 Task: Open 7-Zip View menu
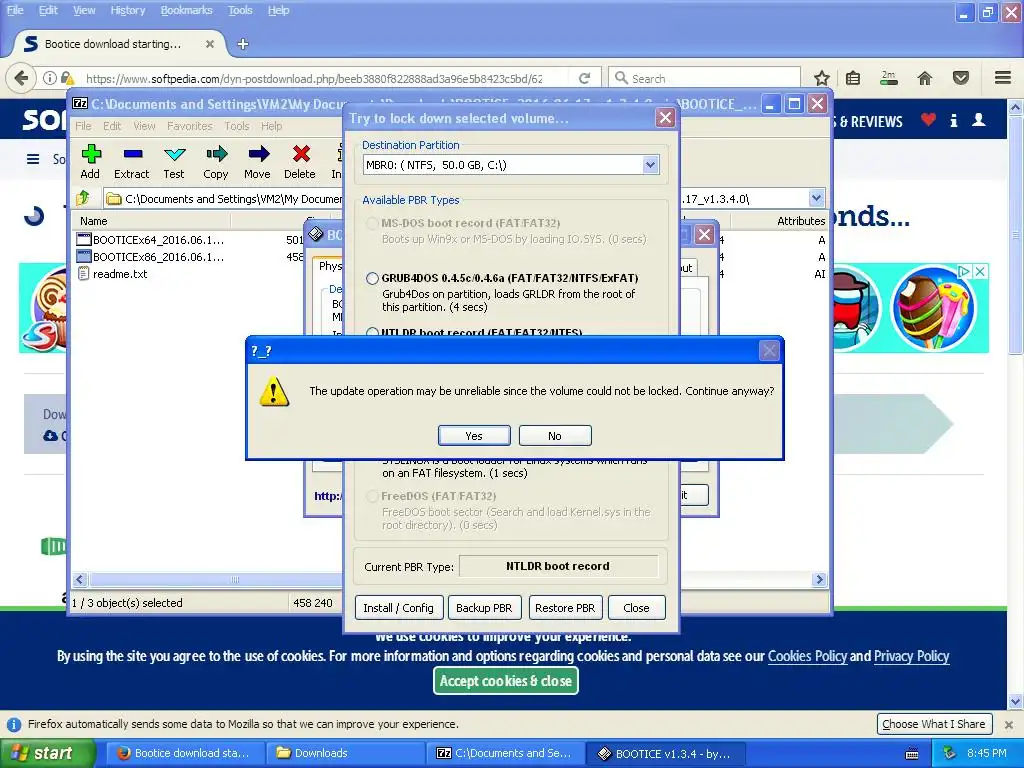click(144, 126)
